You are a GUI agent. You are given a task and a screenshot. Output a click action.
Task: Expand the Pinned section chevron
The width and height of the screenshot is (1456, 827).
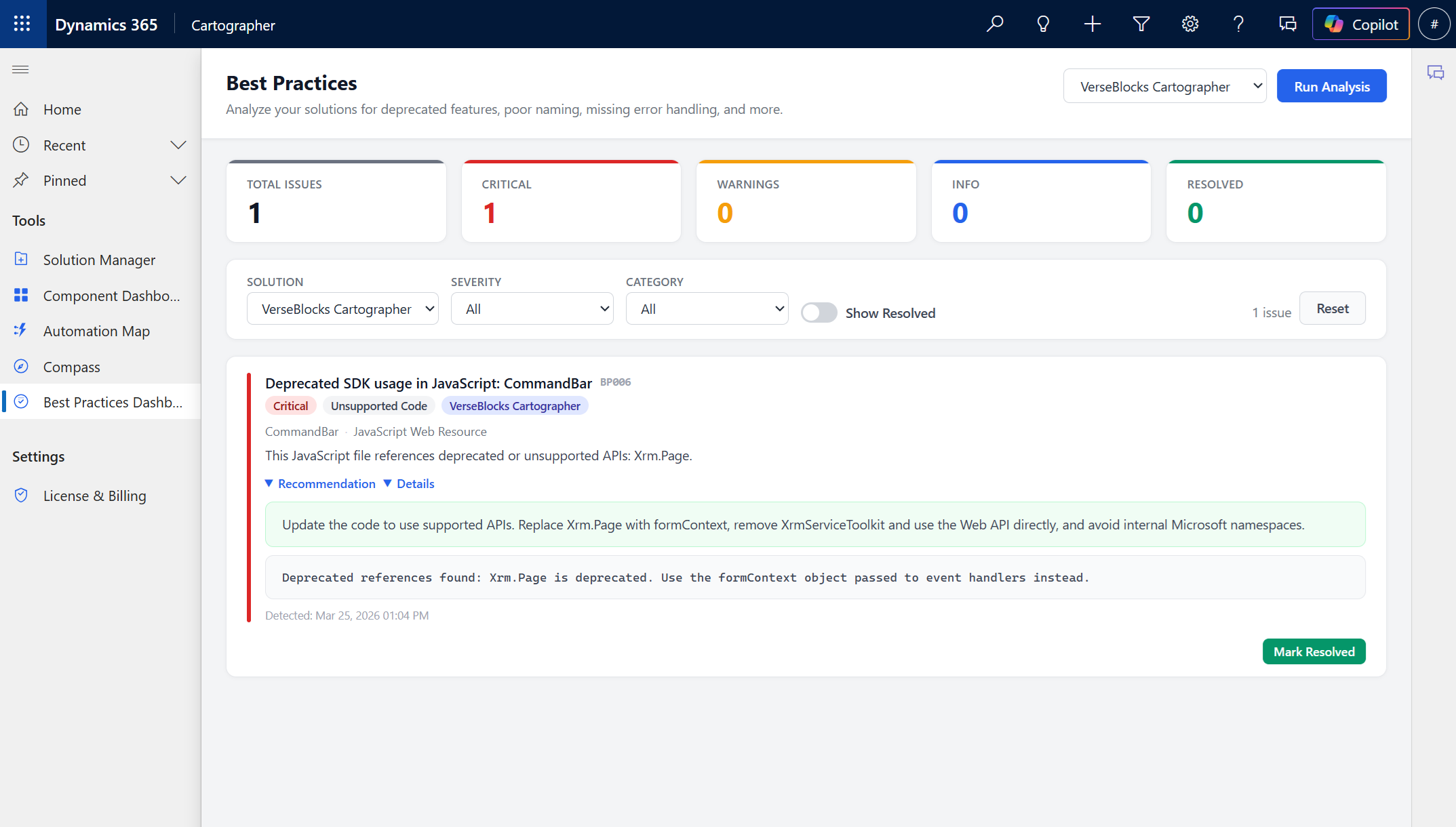(x=178, y=180)
